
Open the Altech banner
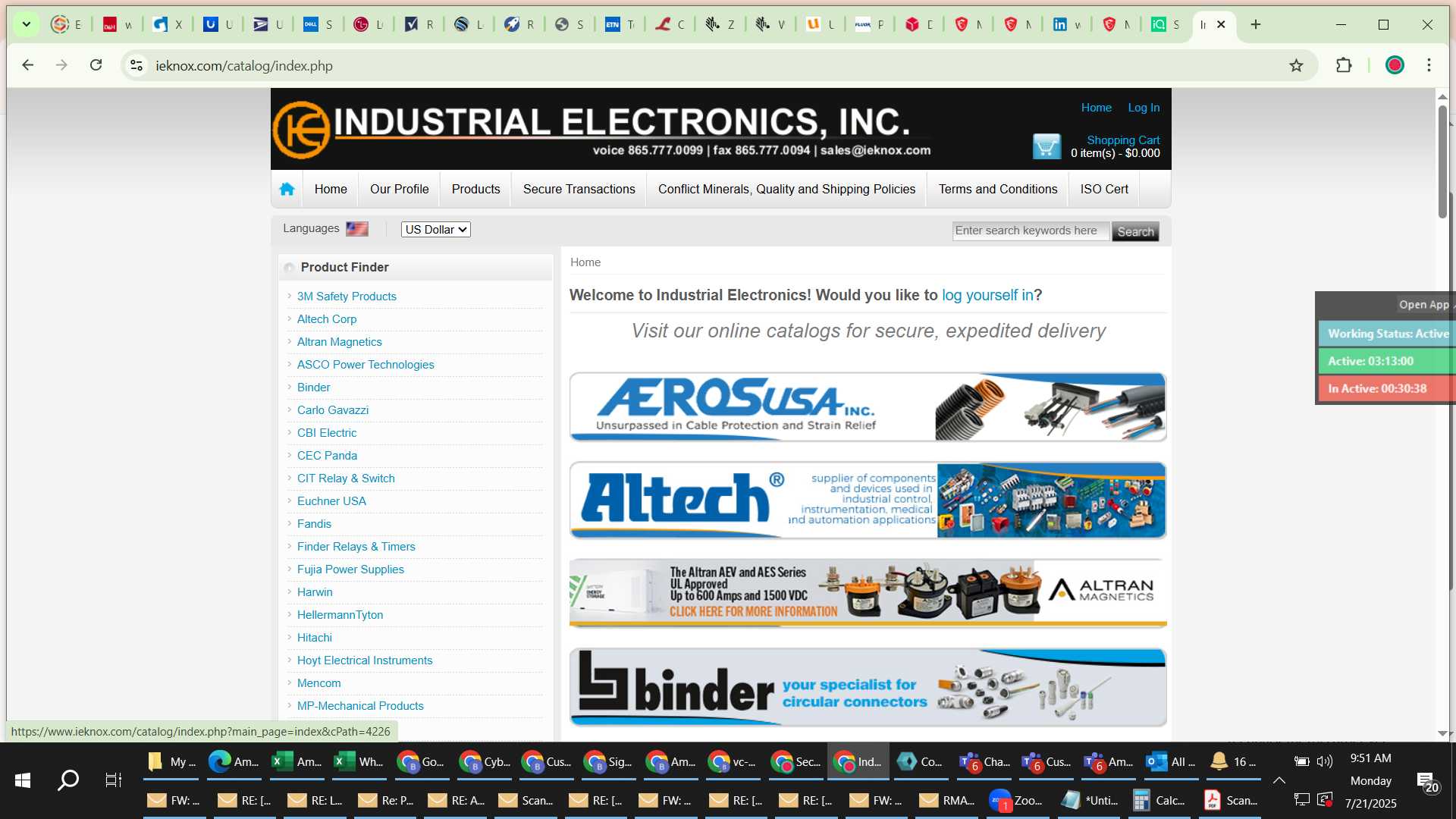(x=868, y=500)
